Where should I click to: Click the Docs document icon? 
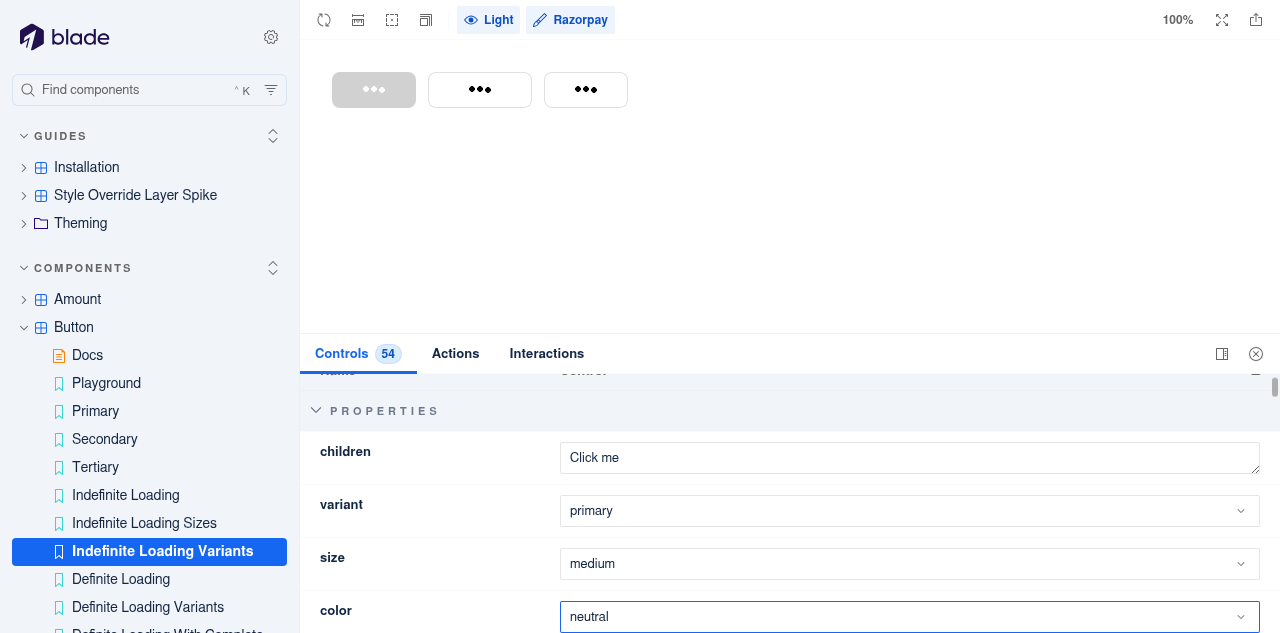click(x=59, y=355)
